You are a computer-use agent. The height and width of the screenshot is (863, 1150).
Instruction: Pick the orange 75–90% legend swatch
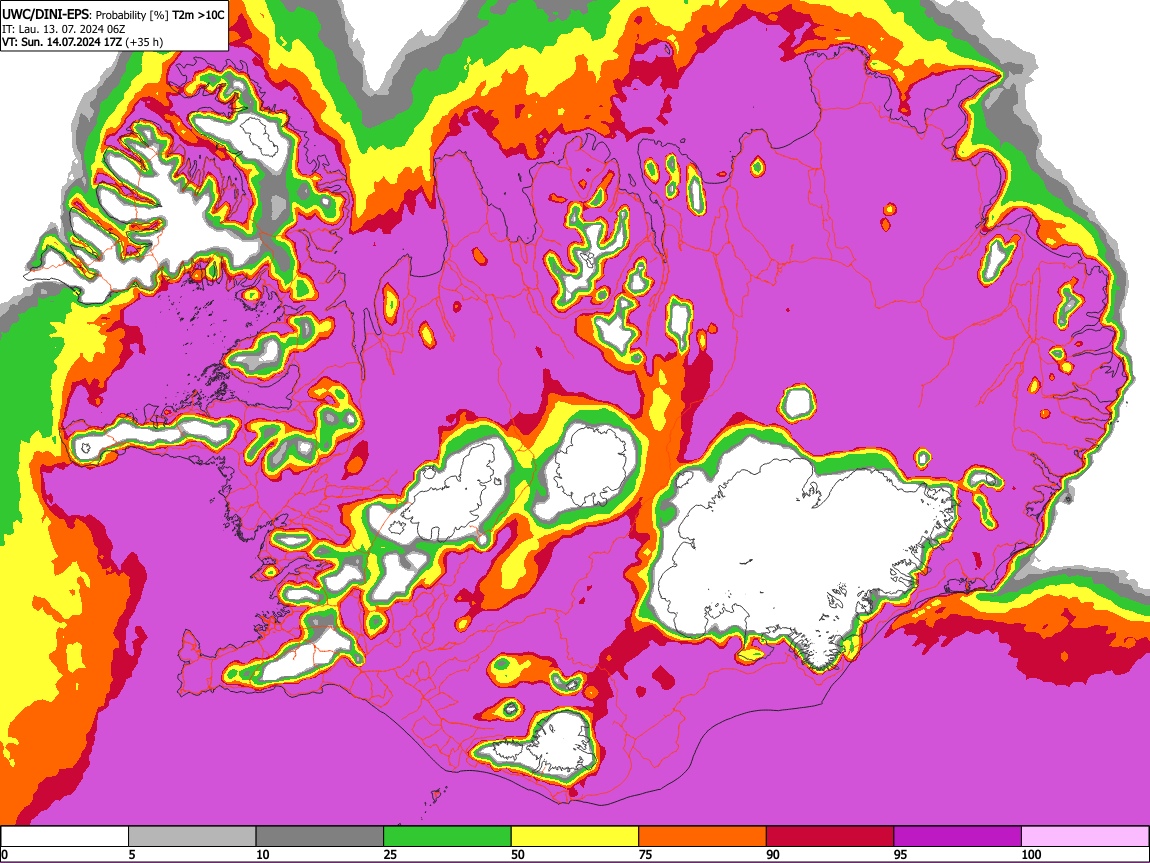[x=703, y=837]
